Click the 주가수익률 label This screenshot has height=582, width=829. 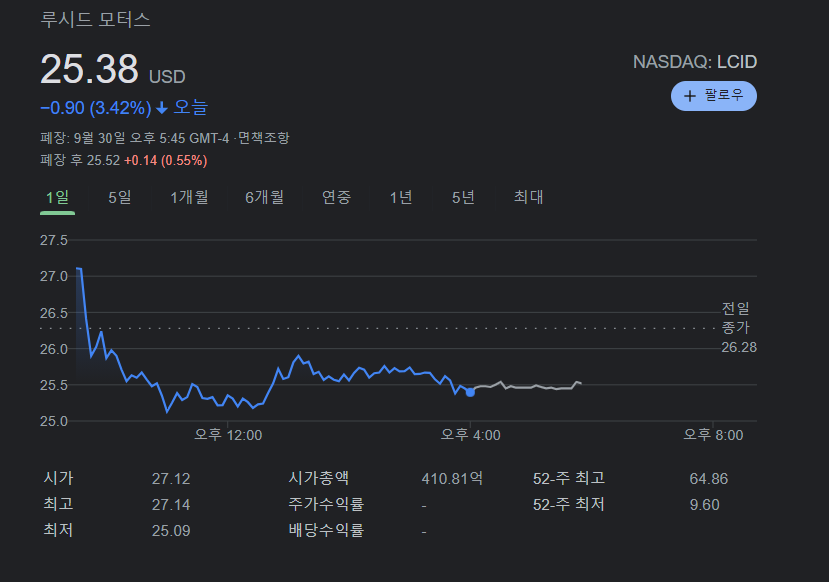point(326,504)
